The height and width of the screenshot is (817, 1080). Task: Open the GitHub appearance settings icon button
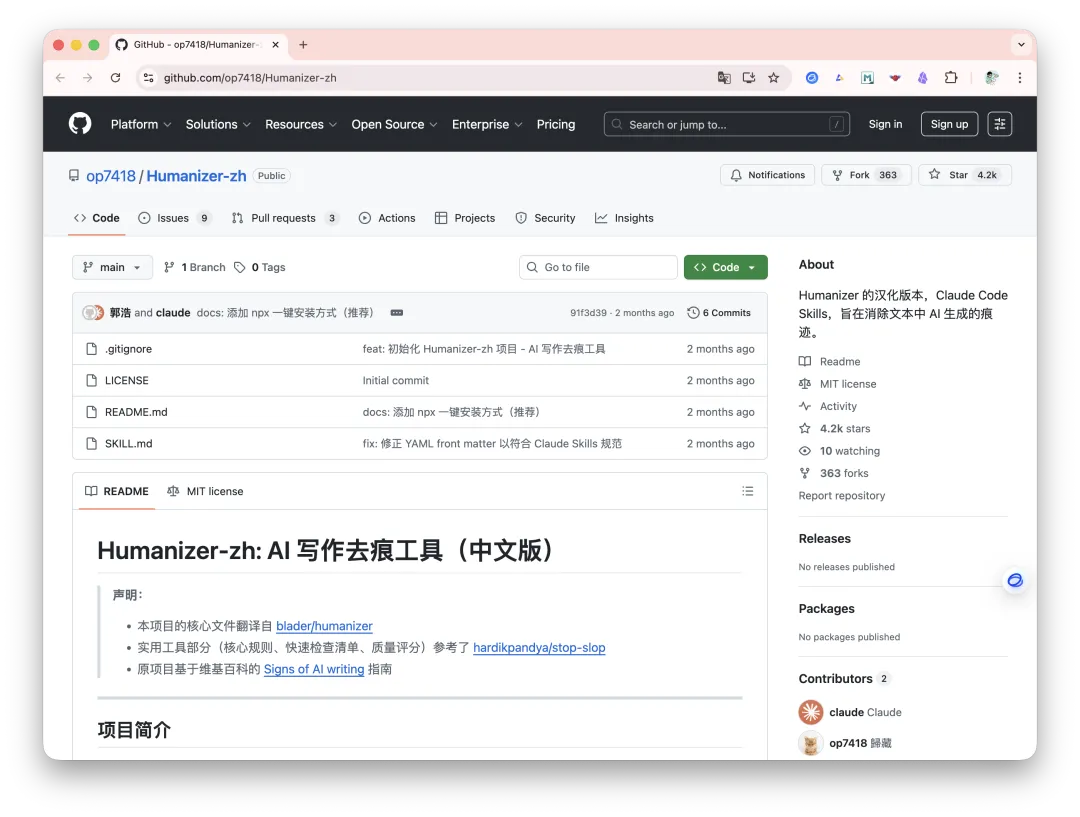(999, 124)
